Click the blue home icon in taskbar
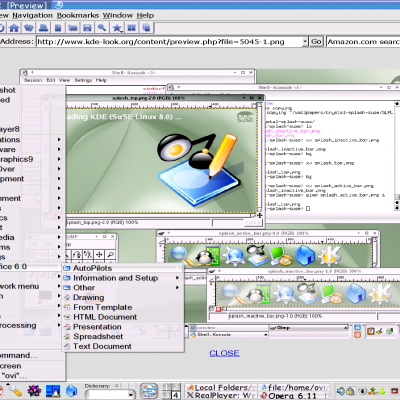400x400 pixels. pos(71,390)
